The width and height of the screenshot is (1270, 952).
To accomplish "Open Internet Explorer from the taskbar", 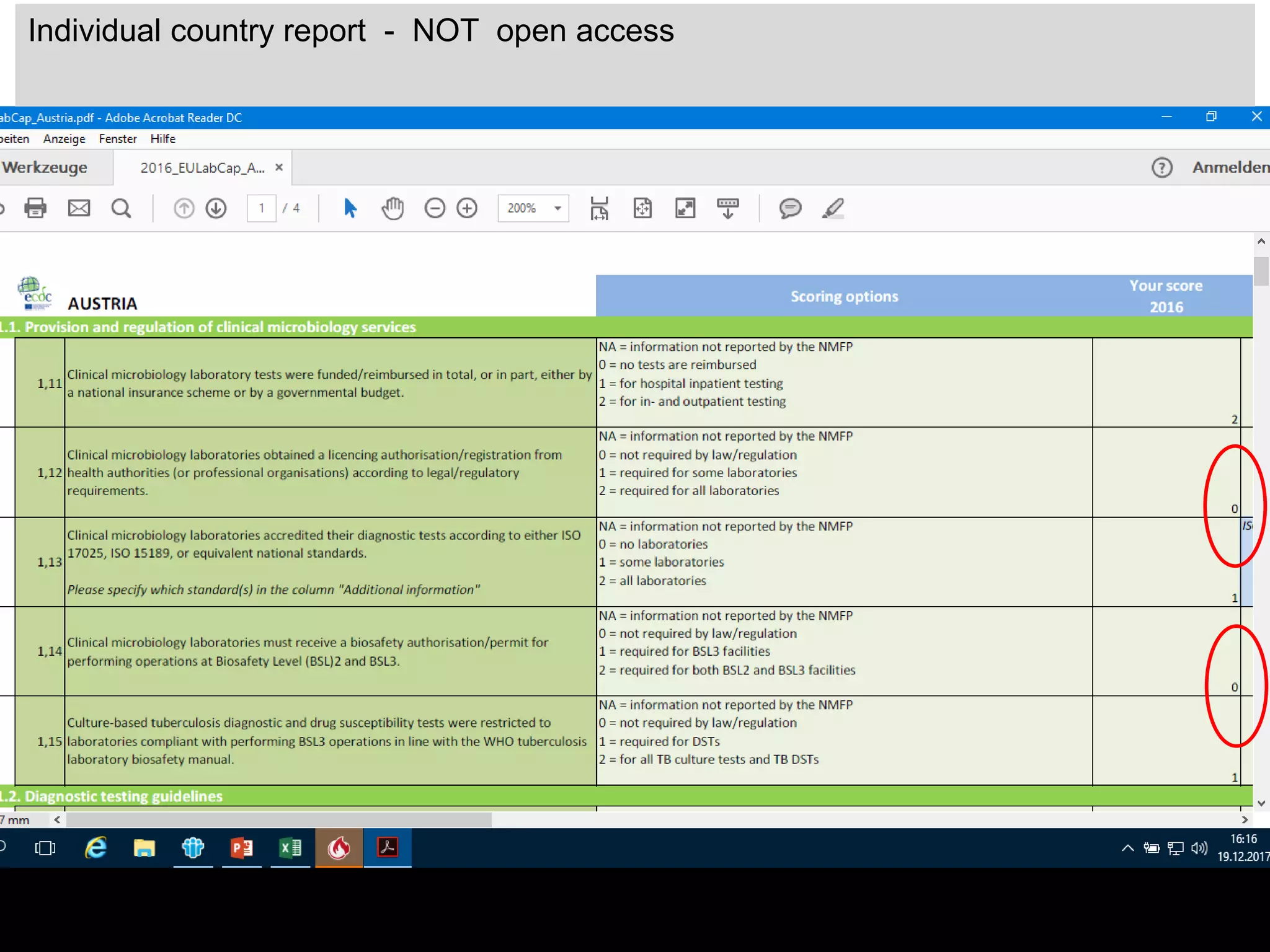I will [95, 848].
